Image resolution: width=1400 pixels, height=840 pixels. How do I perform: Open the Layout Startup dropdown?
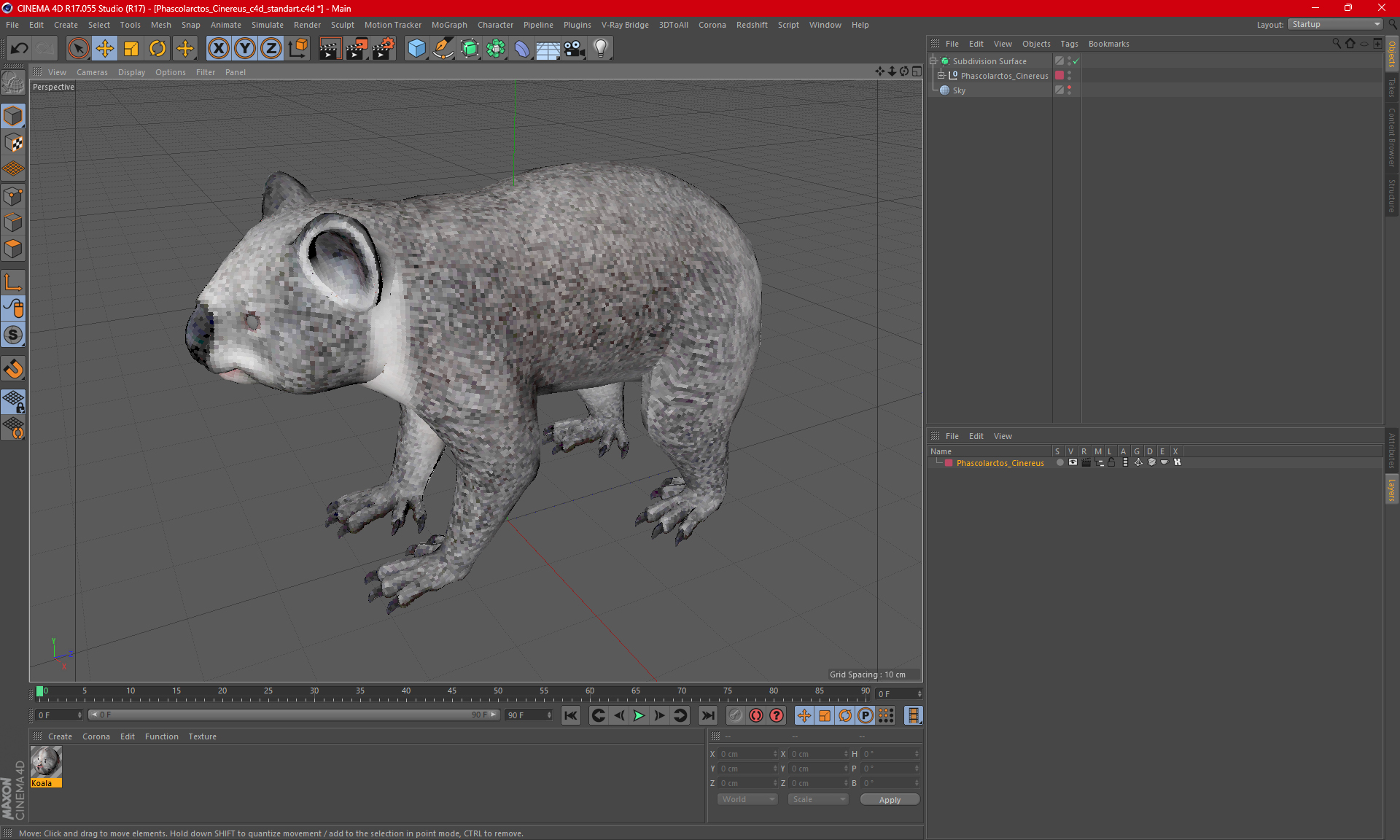pos(1336,24)
